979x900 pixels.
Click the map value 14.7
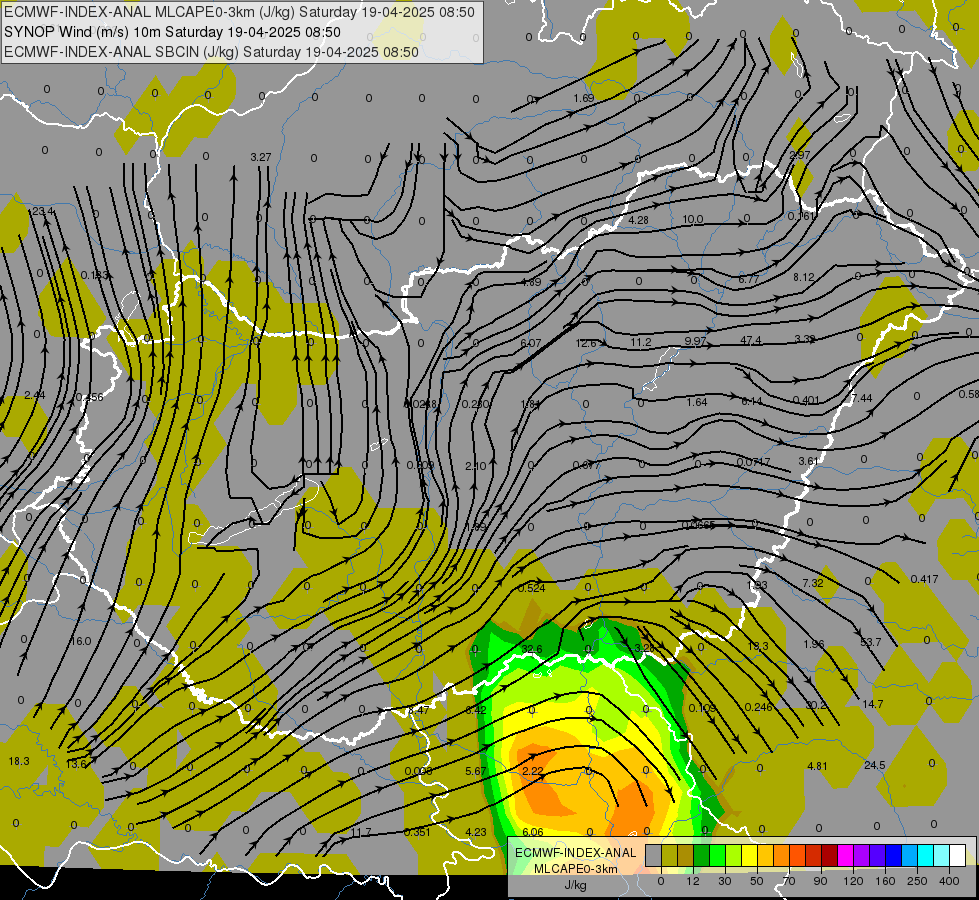872,705
